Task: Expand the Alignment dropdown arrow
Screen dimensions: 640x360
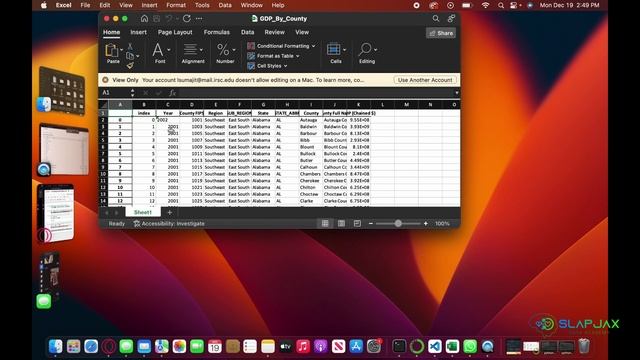Action: (x=201, y=50)
